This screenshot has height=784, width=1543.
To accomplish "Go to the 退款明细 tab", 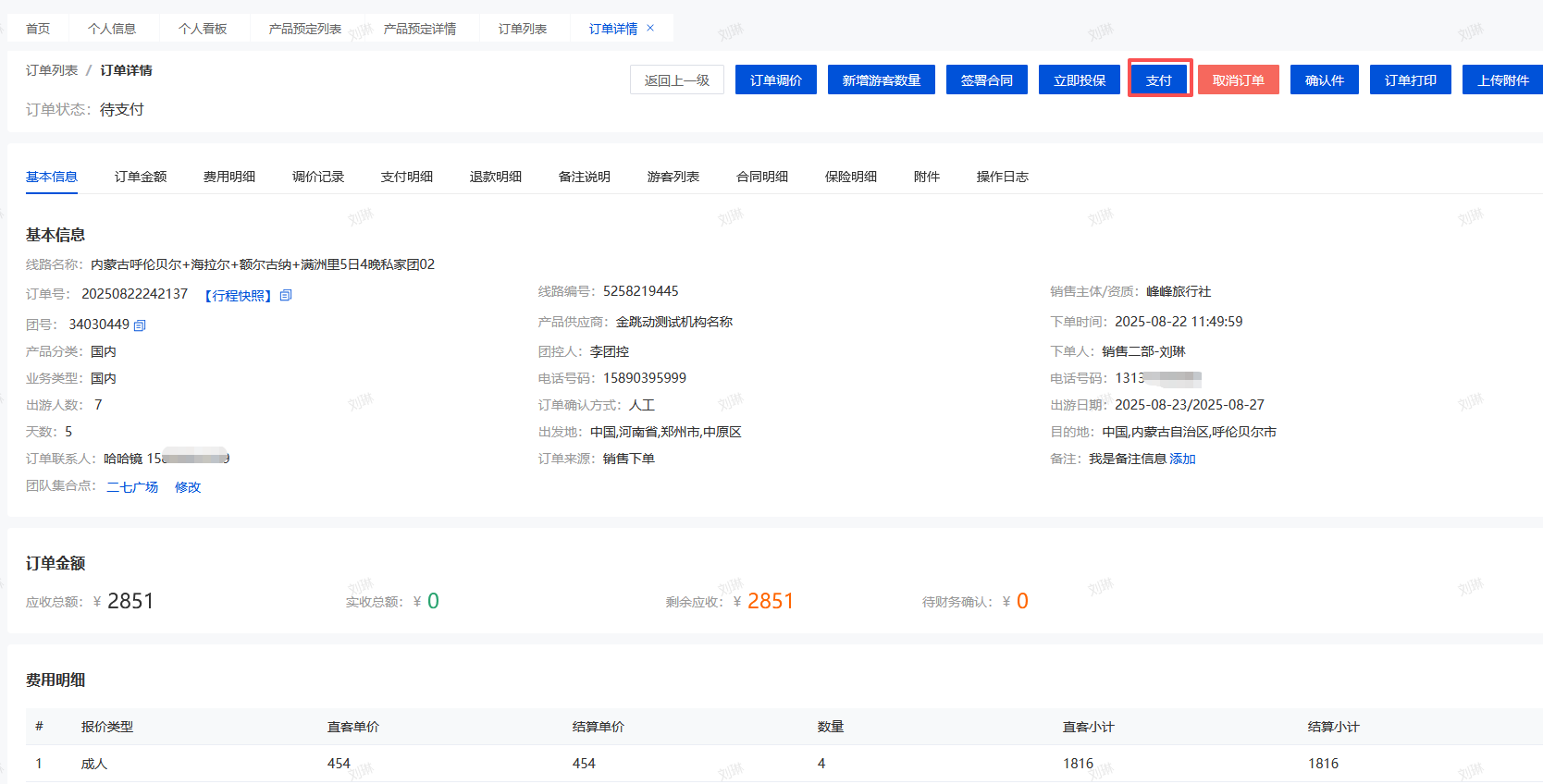I will coord(495,177).
